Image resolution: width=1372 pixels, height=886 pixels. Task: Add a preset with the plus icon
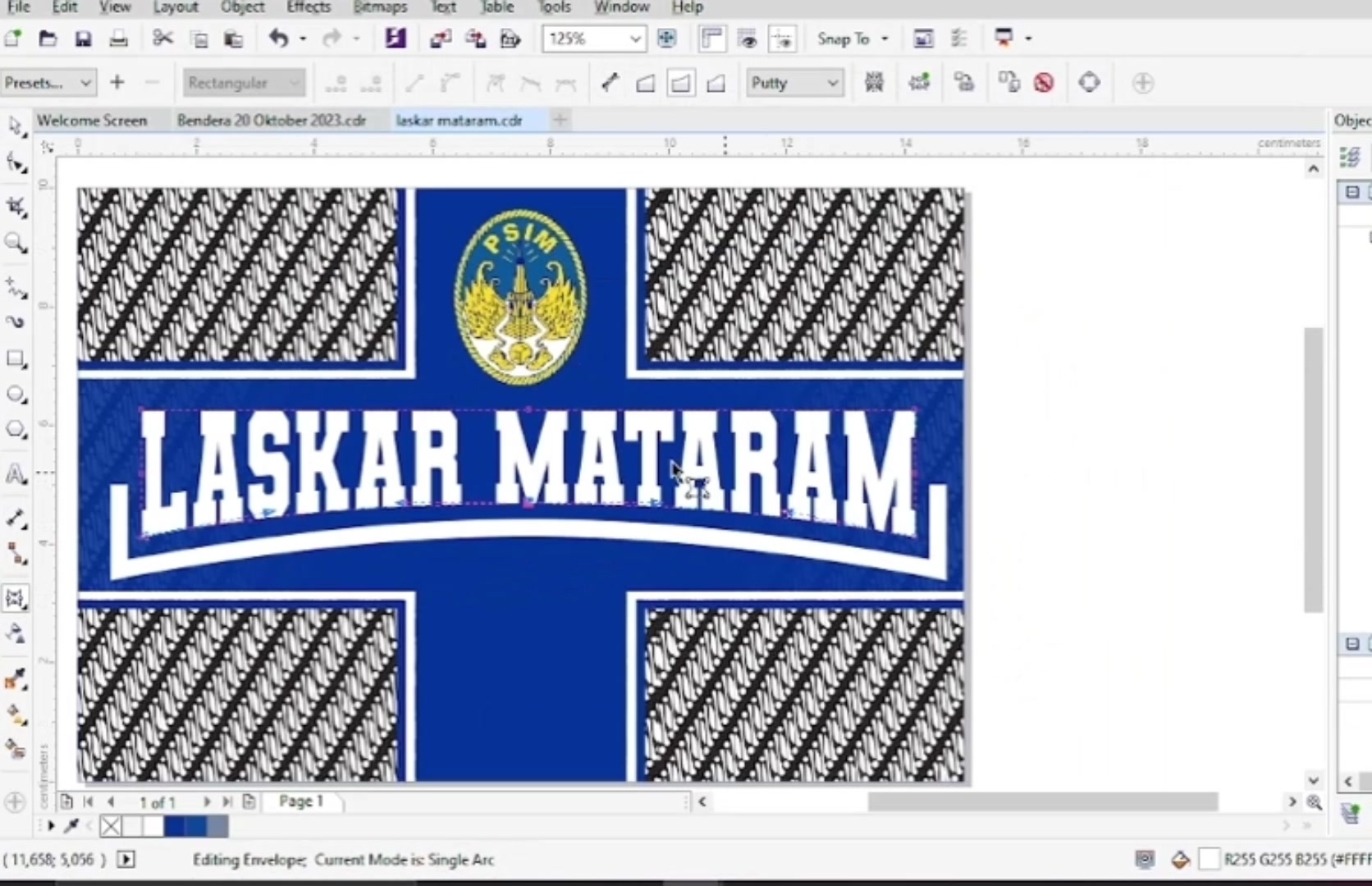[117, 83]
